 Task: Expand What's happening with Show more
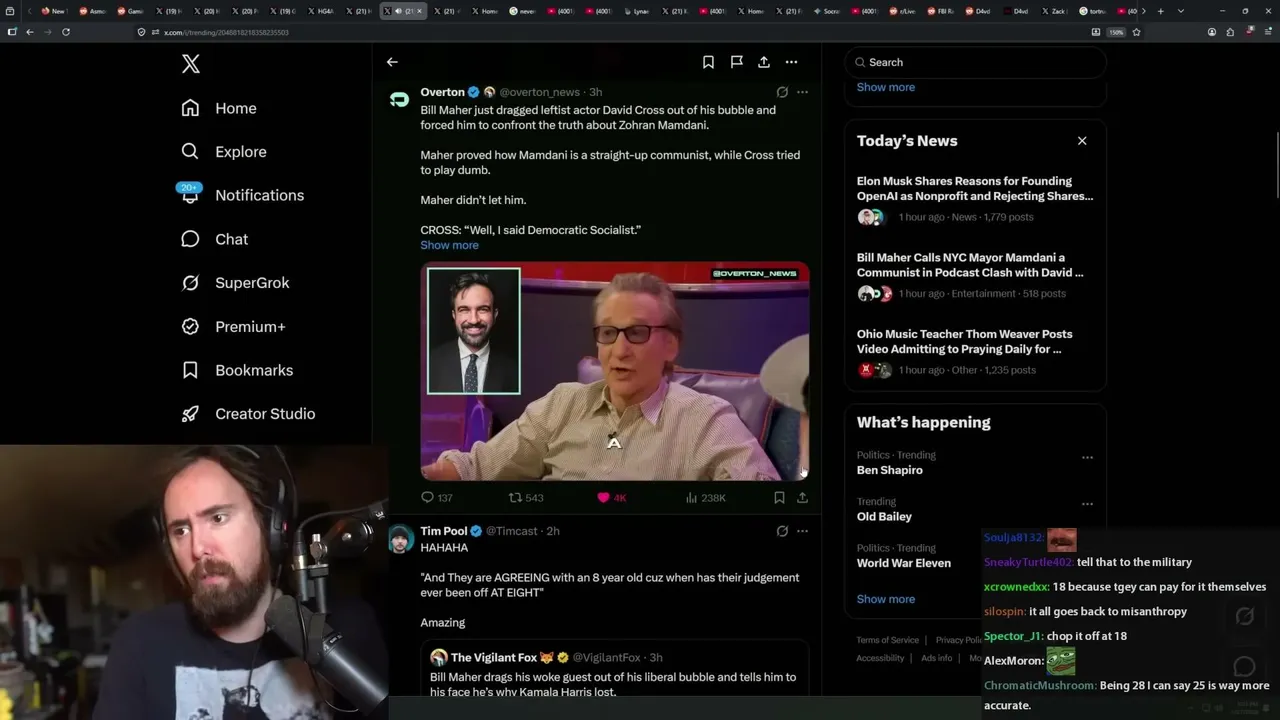pyautogui.click(x=885, y=599)
